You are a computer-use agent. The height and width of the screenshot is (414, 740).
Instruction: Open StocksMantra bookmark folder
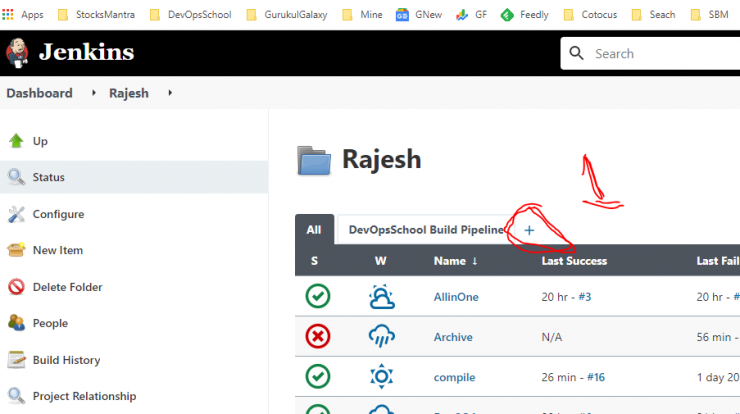click(x=96, y=15)
